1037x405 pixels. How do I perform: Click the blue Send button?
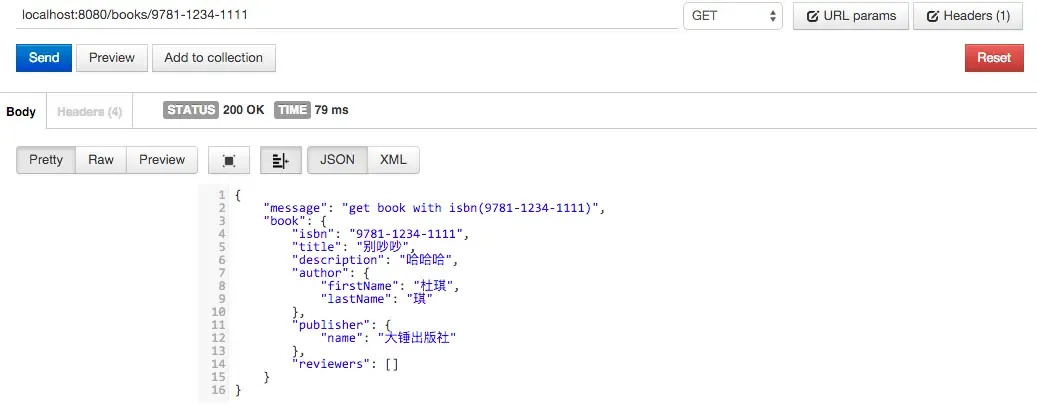tap(44, 58)
